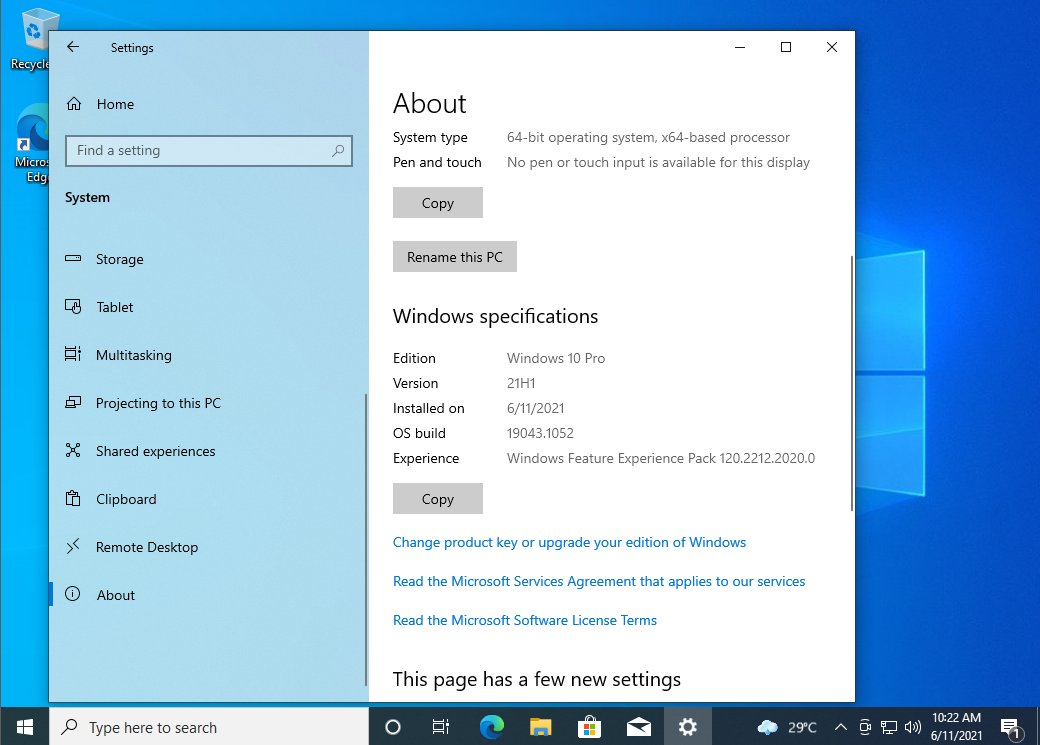Open Projecting to this PC settings
Screen dimensions: 1040x745
point(209,403)
